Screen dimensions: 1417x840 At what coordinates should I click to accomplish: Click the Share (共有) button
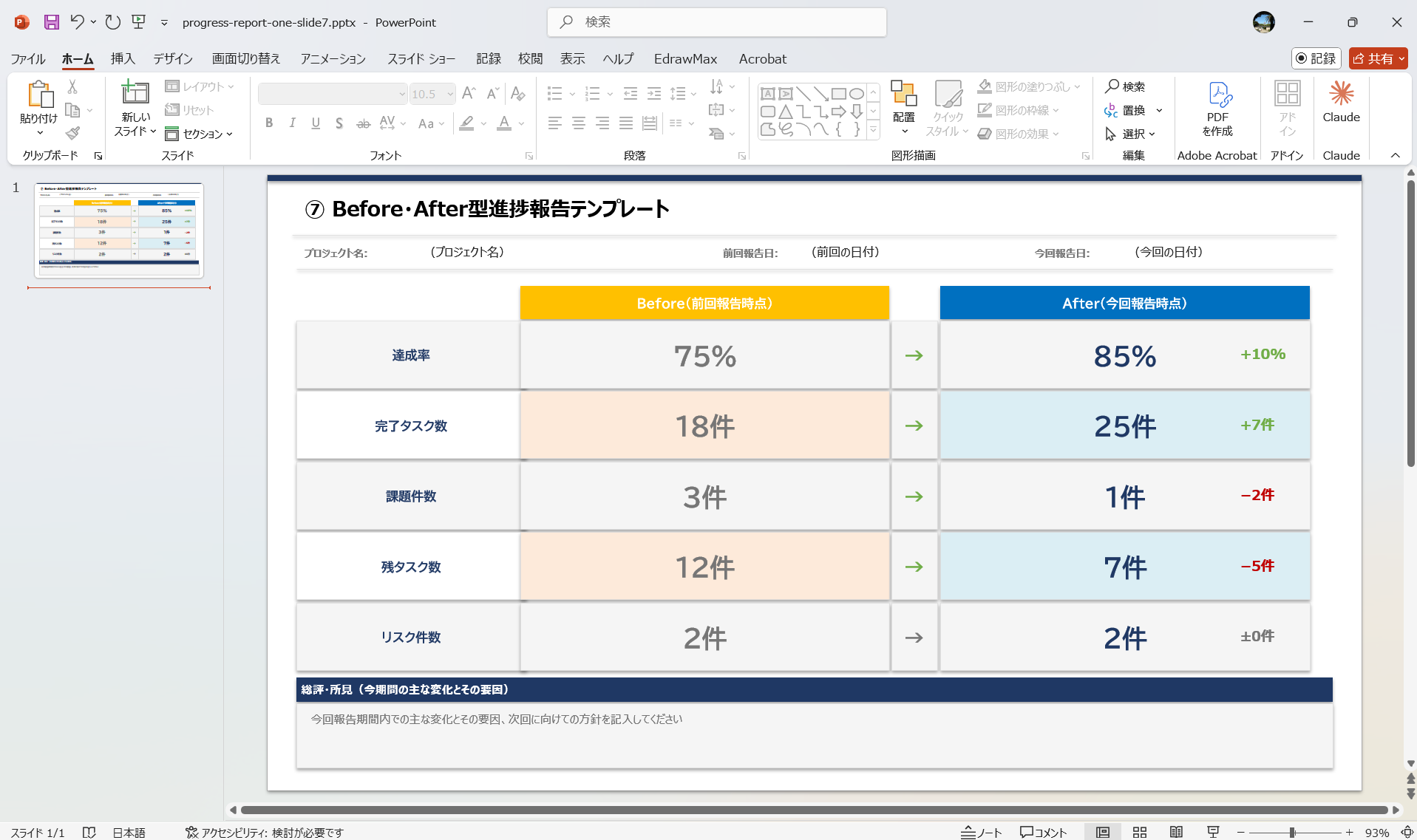point(1379,58)
